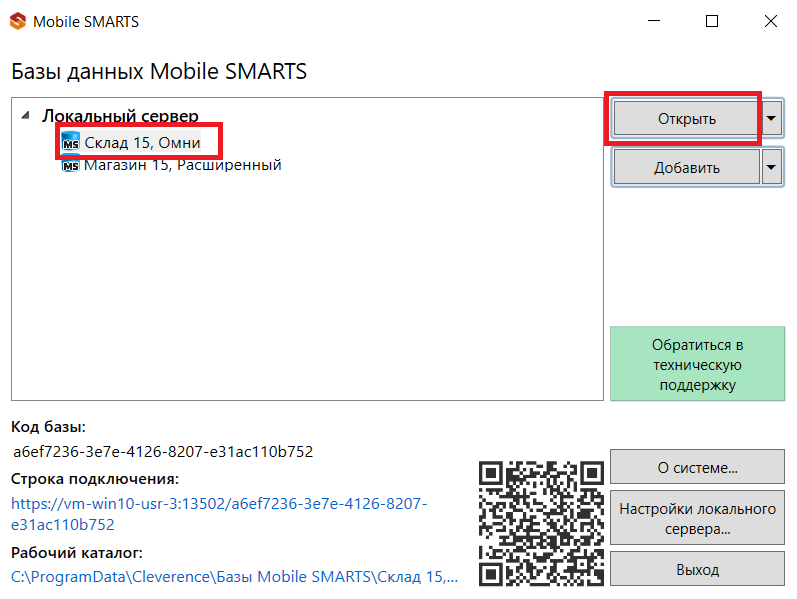Click the Рабочий каталог: label
This screenshot has height=599, width=797.
point(77,553)
